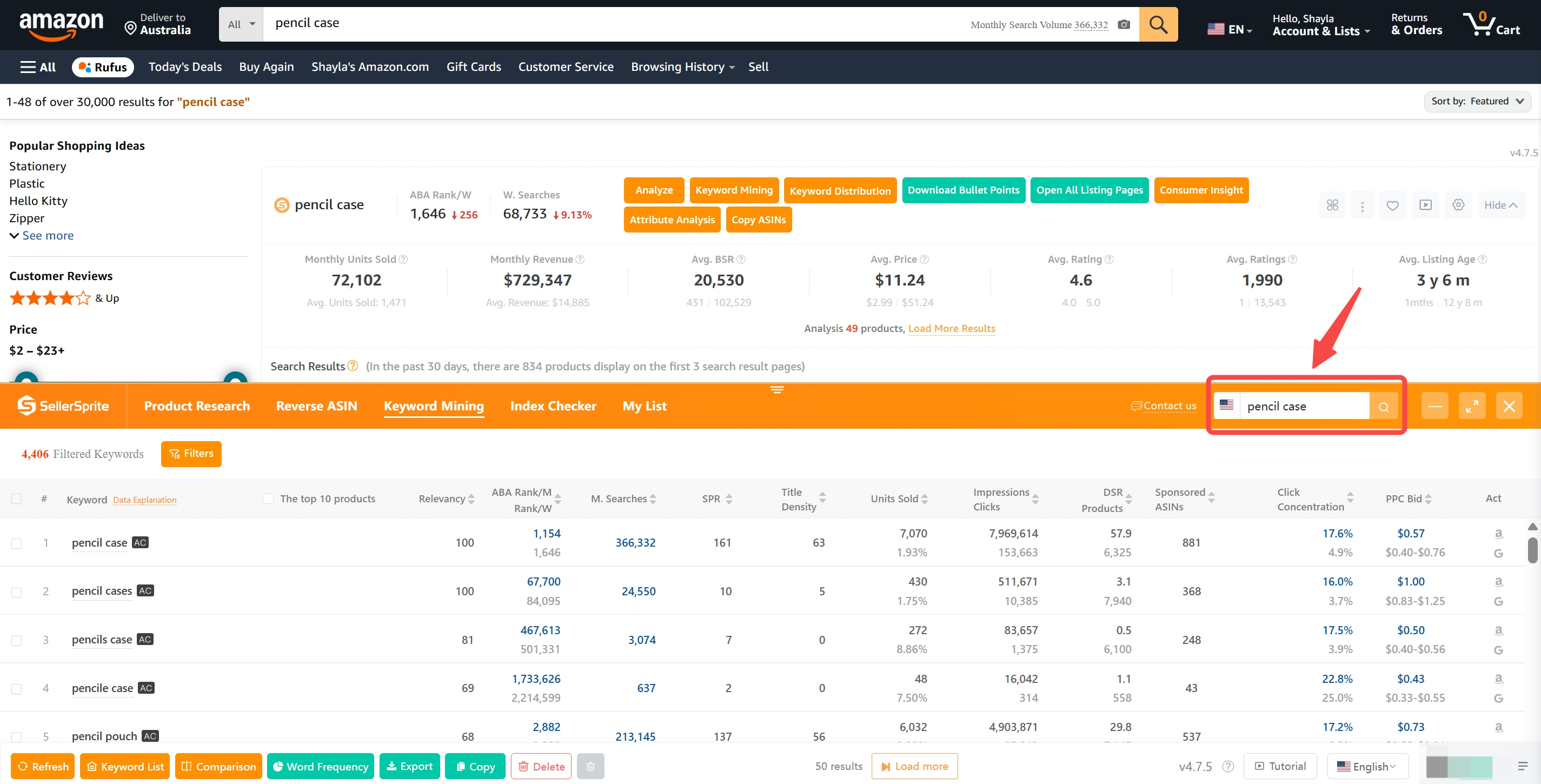Click the Google icon for pencils case row

pyautogui.click(x=1498, y=649)
